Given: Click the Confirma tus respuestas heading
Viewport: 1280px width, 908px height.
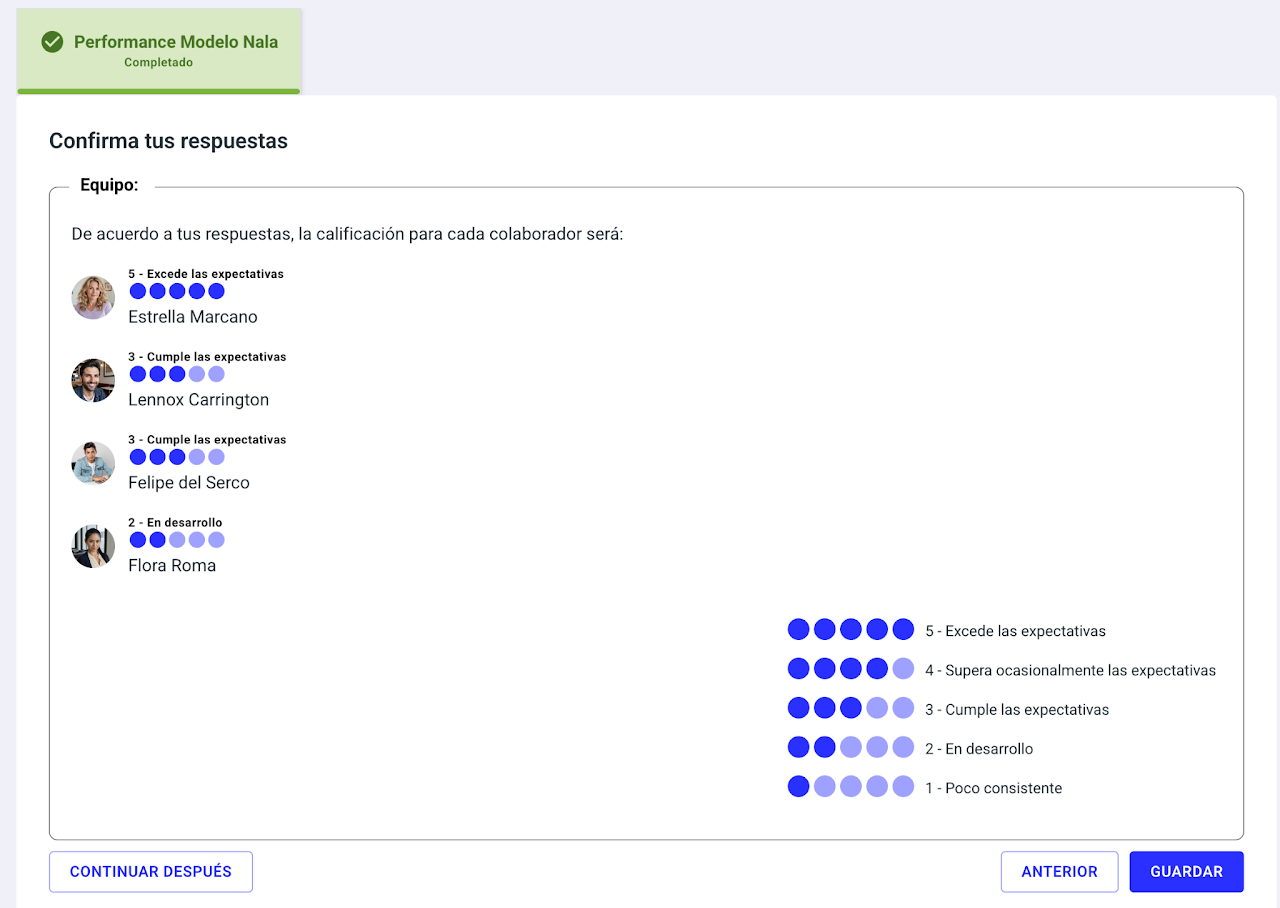Looking at the screenshot, I should tap(168, 141).
